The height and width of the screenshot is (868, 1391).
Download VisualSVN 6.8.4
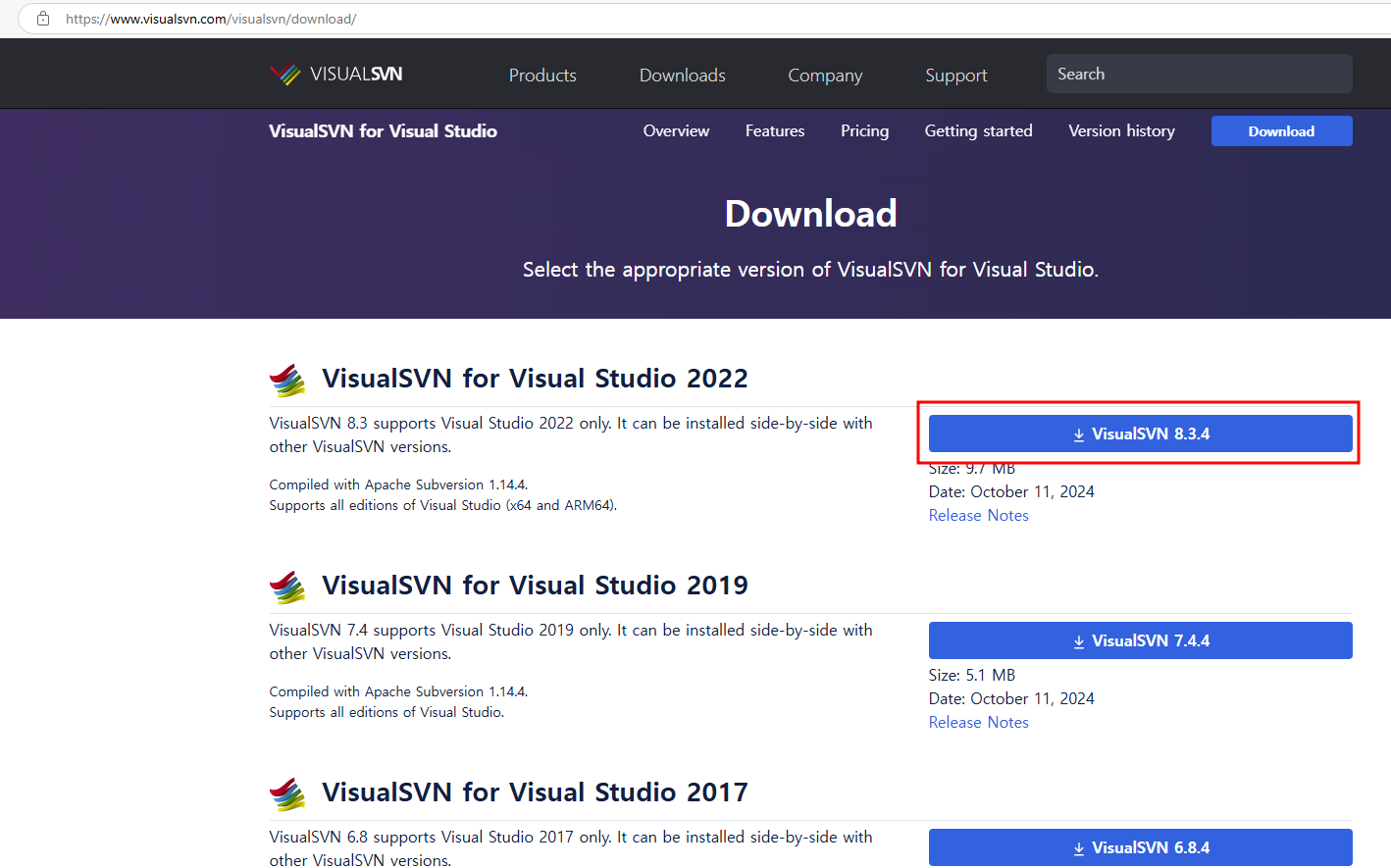pyautogui.click(x=1140, y=847)
